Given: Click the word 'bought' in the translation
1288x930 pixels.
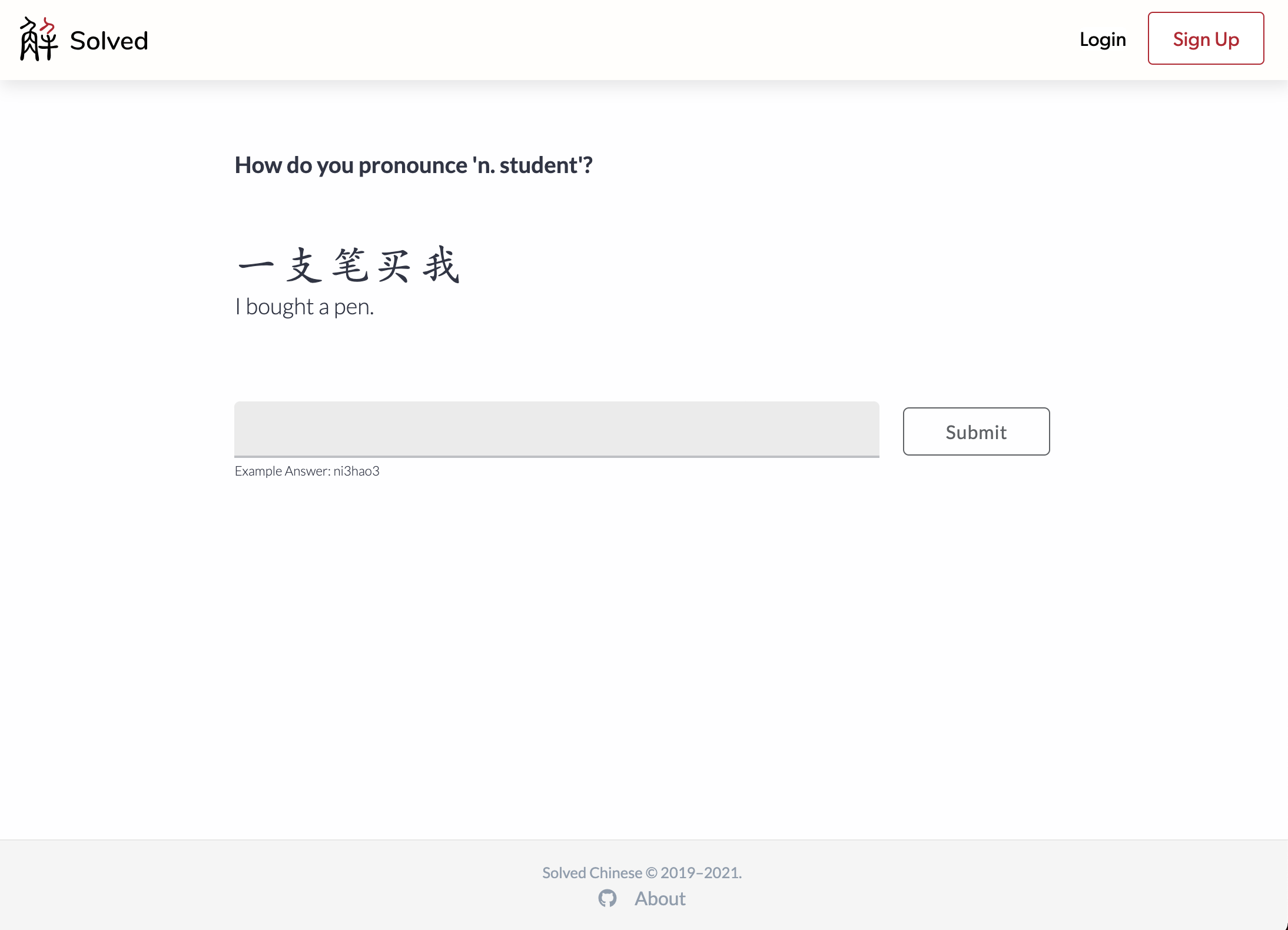Looking at the screenshot, I should pos(280,307).
